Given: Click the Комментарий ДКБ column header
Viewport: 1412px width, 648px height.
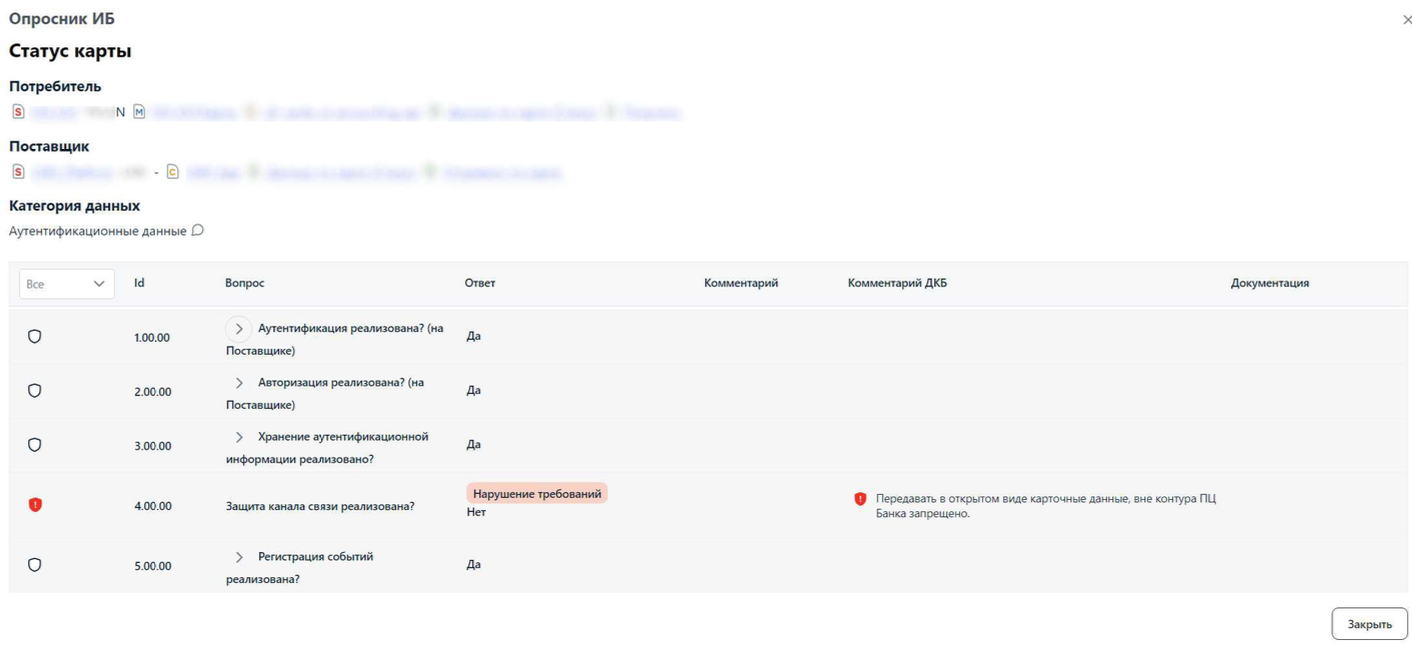Looking at the screenshot, I should coord(897,283).
